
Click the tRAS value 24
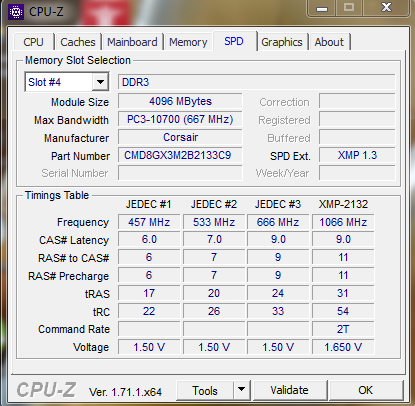pos(278,293)
